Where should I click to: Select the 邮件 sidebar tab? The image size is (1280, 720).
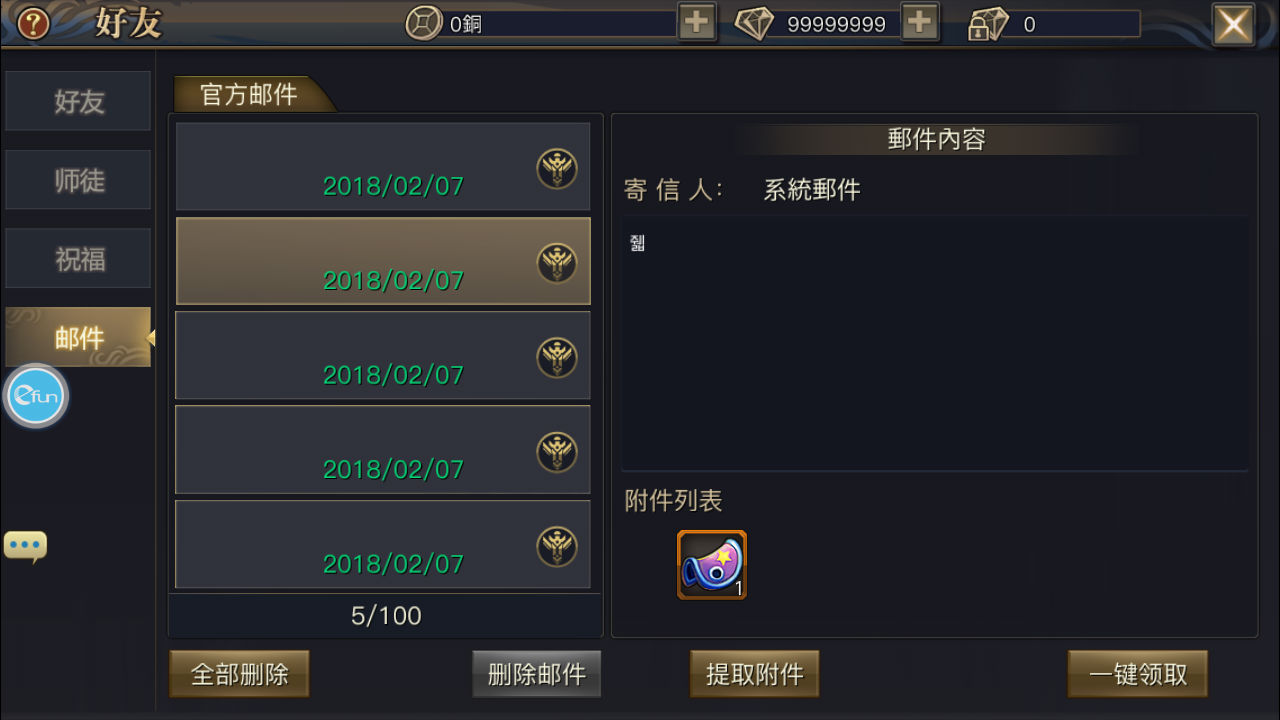coord(78,337)
